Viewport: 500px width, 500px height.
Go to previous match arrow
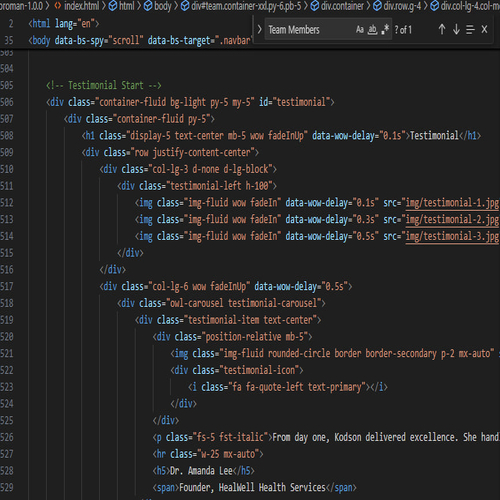coord(442,30)
